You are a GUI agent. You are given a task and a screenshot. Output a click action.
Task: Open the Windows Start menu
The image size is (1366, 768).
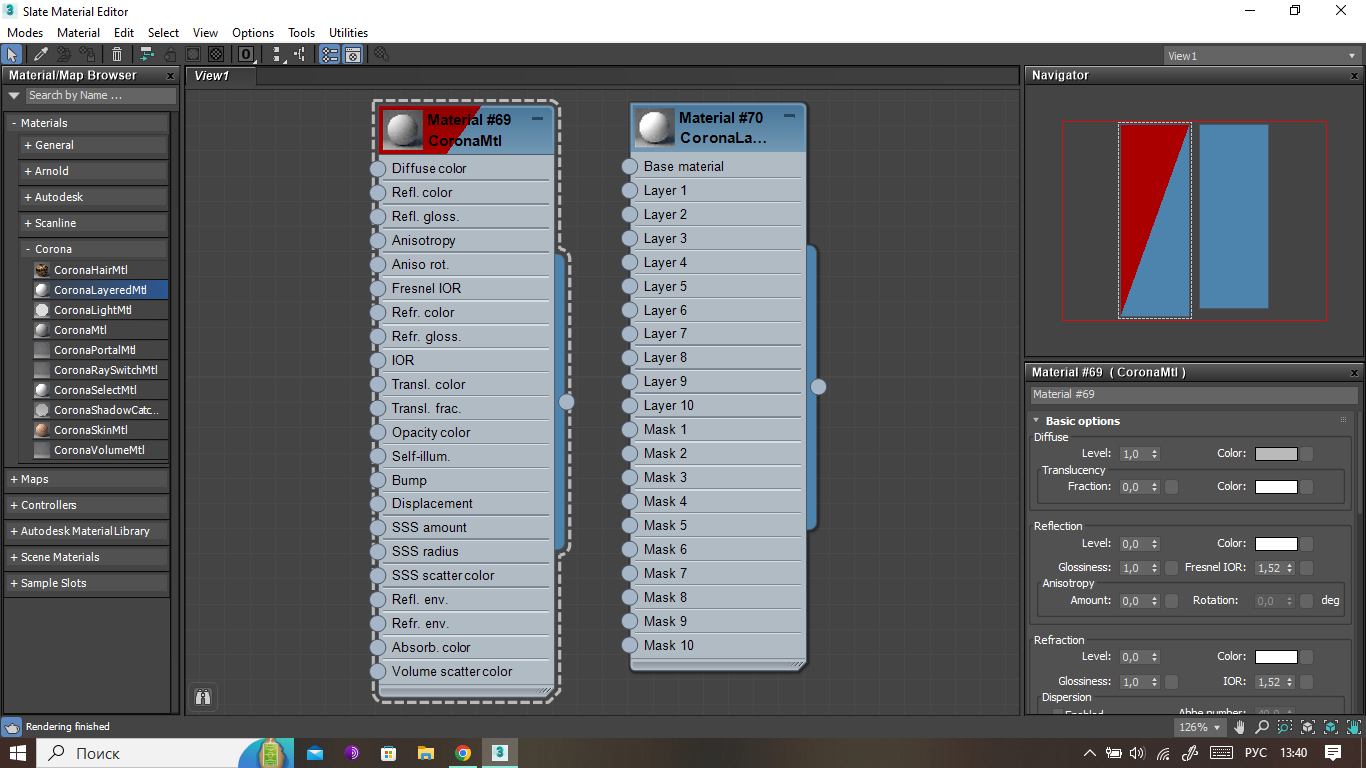pos(18,753)
